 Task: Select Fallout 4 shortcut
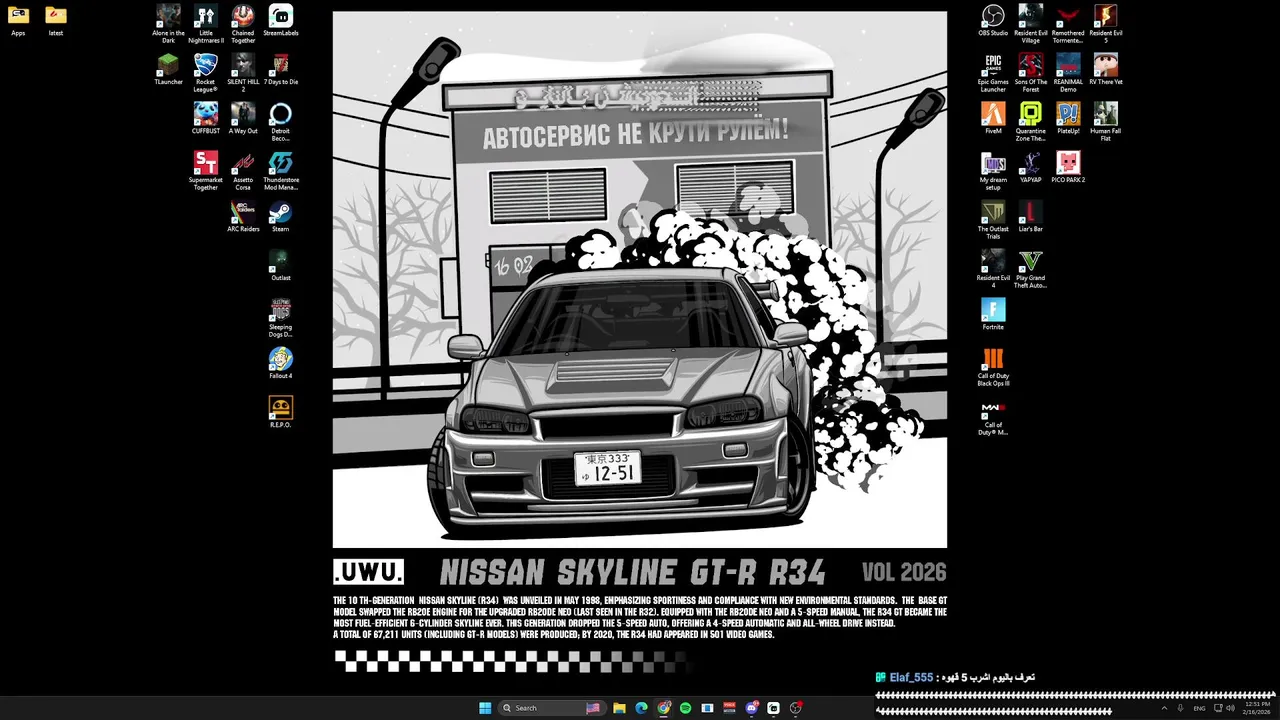click(x=281, y=363)
